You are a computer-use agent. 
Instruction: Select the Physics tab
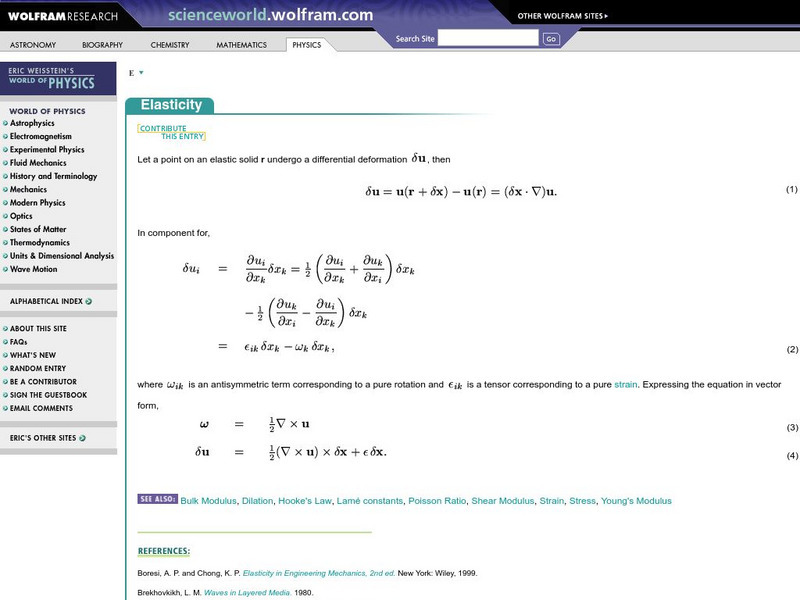pyautogui.click(x=307, y=45)
